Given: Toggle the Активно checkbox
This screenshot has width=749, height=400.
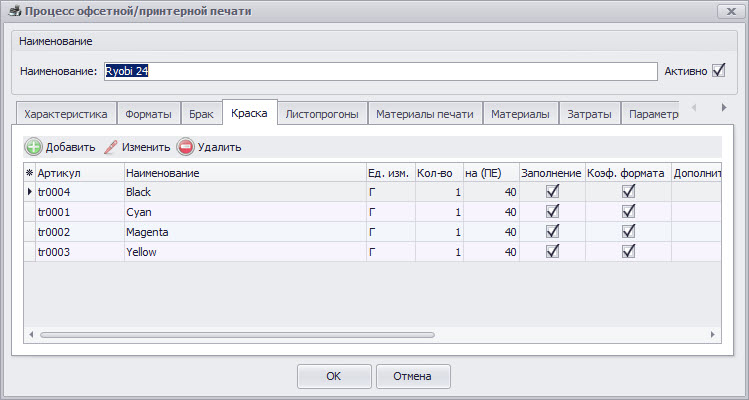Looking at the screenshot, I should pos(718,71).
